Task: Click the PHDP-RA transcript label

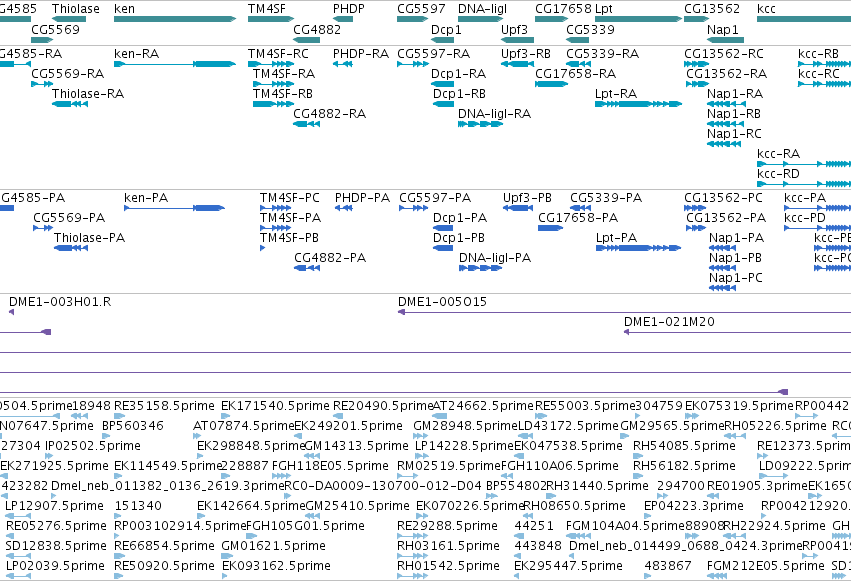Action: [x=360, y=54]
